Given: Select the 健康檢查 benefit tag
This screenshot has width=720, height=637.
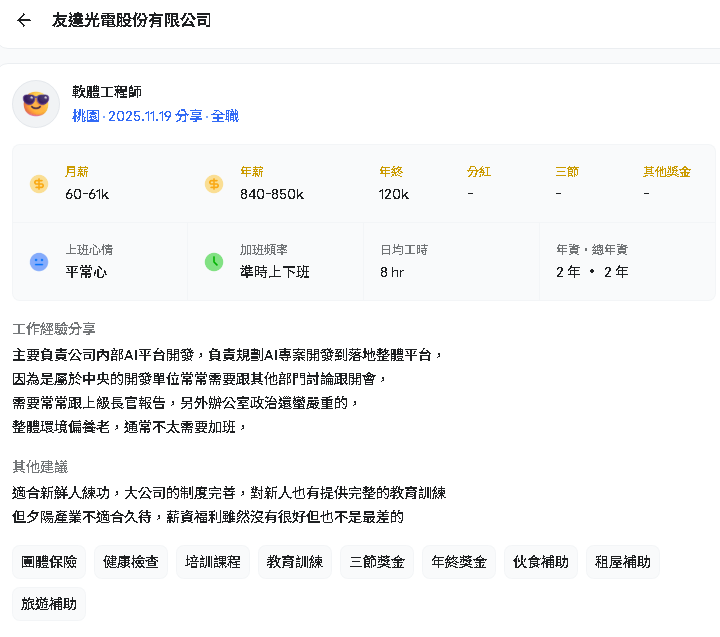Looking at the screenshot, I should (x=131, y=562).
